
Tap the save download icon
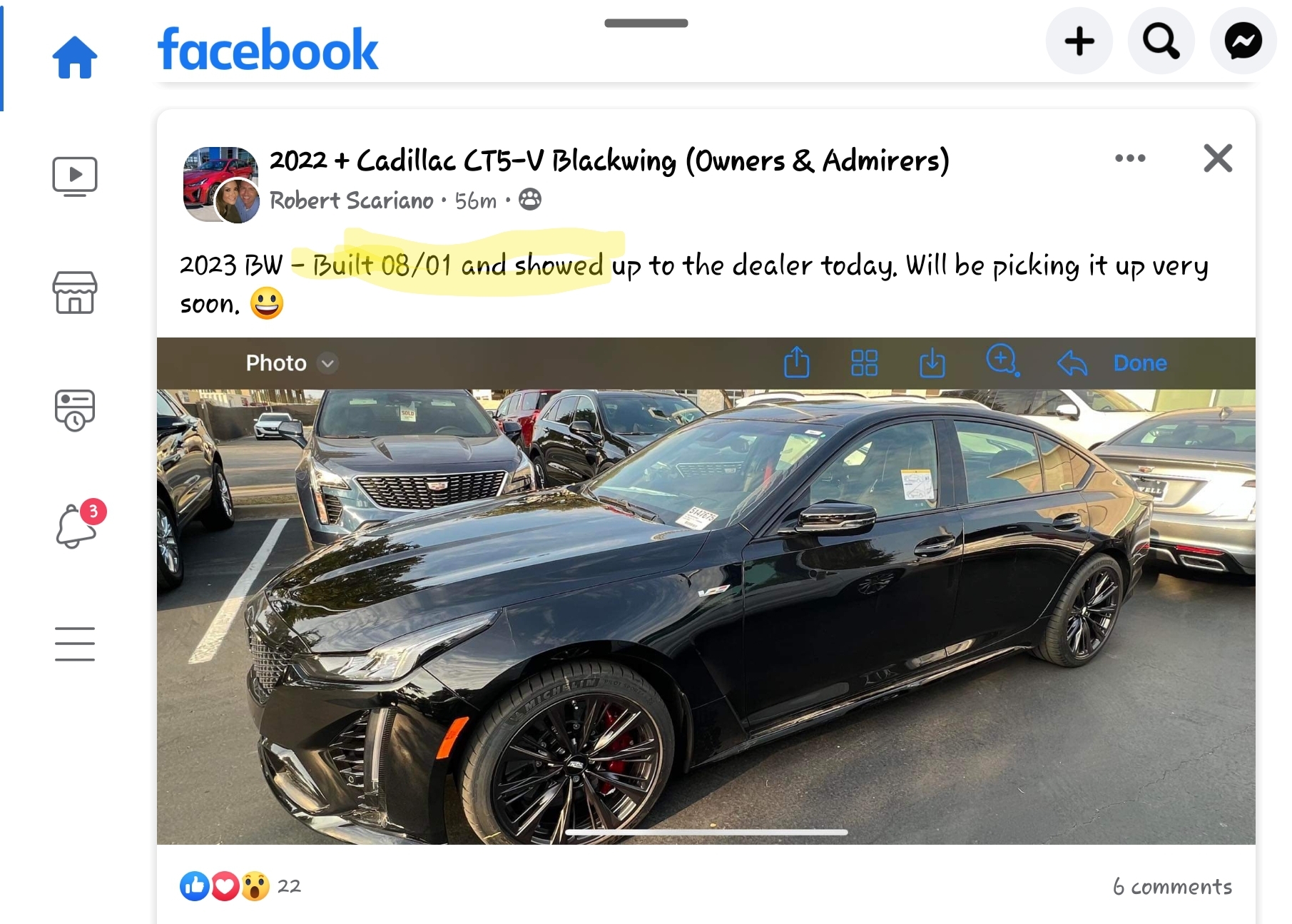pyautogui.click(x=932, y=362)
